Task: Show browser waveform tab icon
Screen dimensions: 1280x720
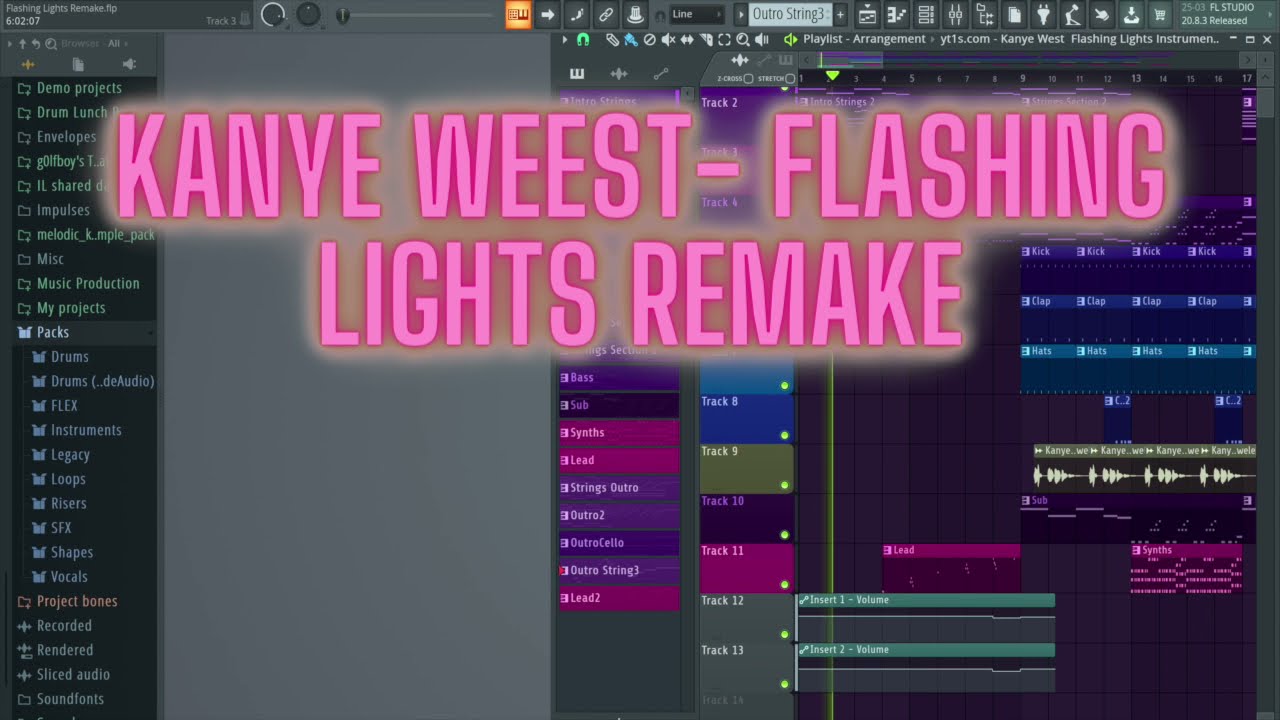Action: [x=27, y=64]
